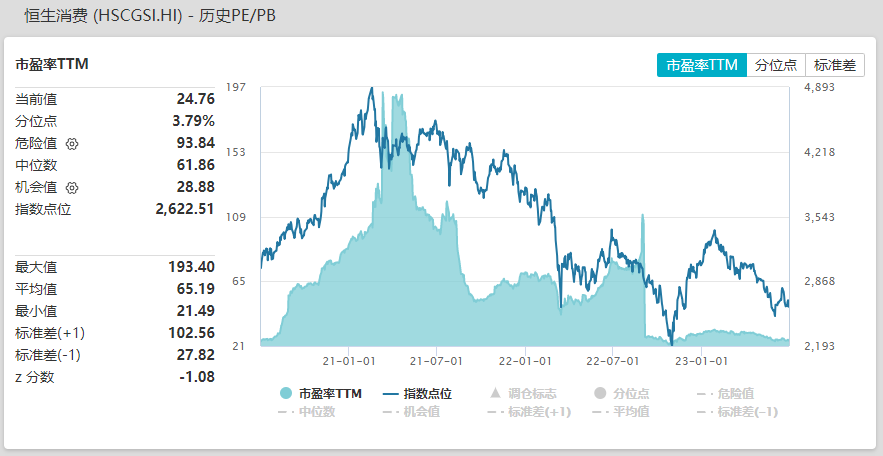
Task: Click the page title 恒生消费 (HSCGSI.HI)
Action: 104,16
